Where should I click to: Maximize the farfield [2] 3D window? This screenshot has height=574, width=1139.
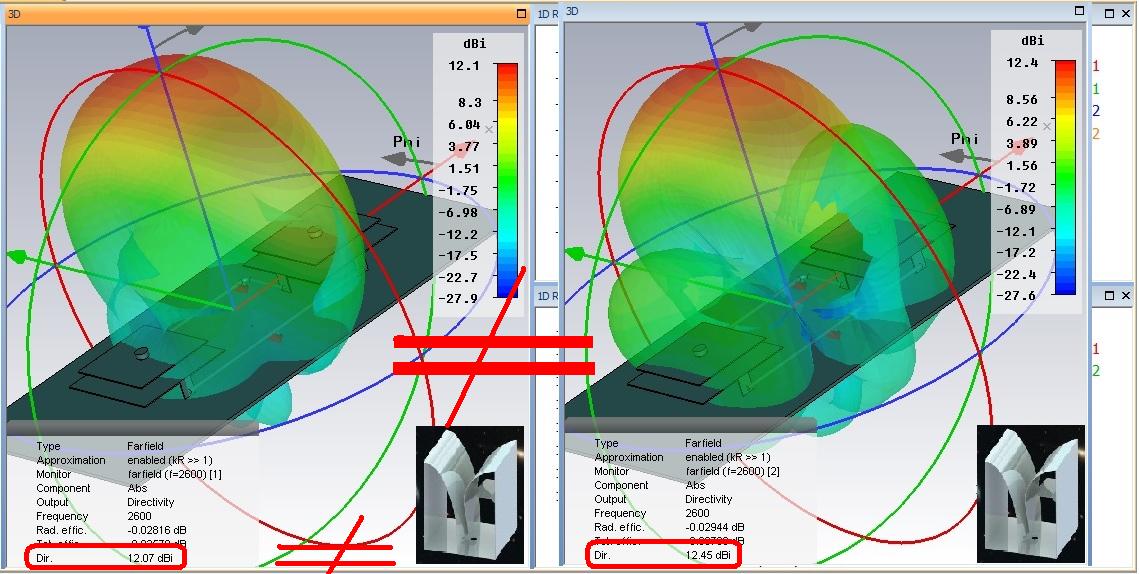coord(1079,11)
